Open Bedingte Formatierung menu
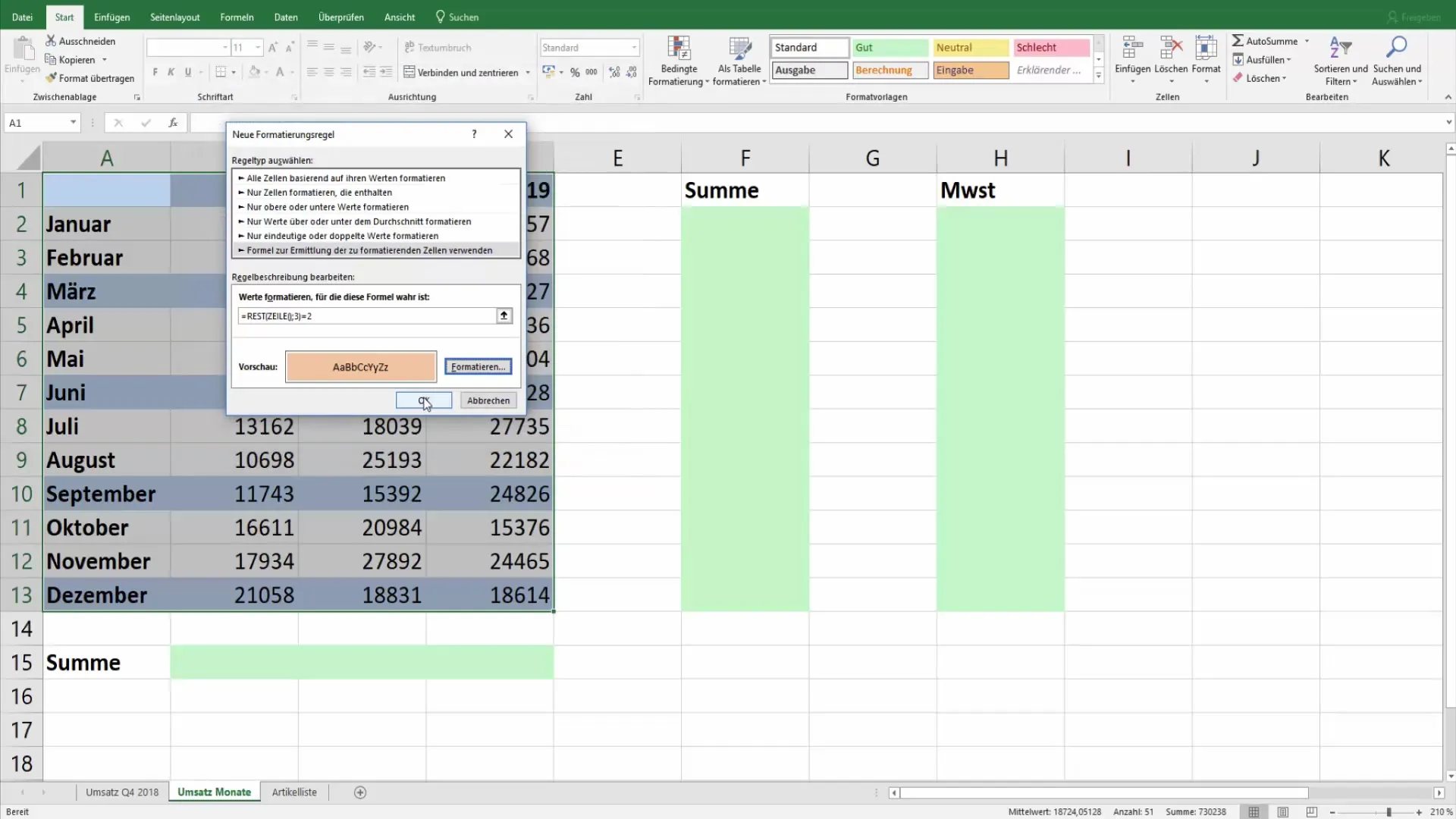1456x819 pixels. [679, 61]
